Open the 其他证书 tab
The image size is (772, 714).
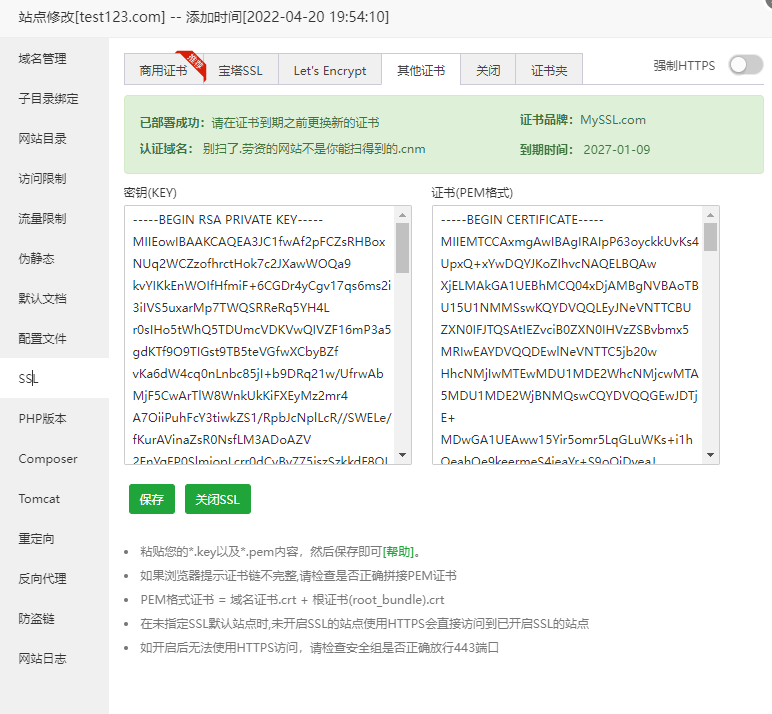[x=421, y=71]
